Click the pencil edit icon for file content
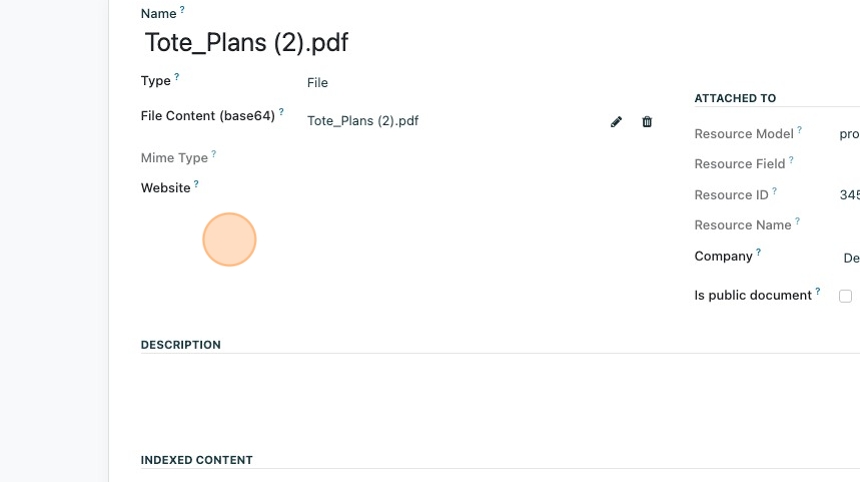The height and width of the screenshot is (482, 860). coord(616,122)
